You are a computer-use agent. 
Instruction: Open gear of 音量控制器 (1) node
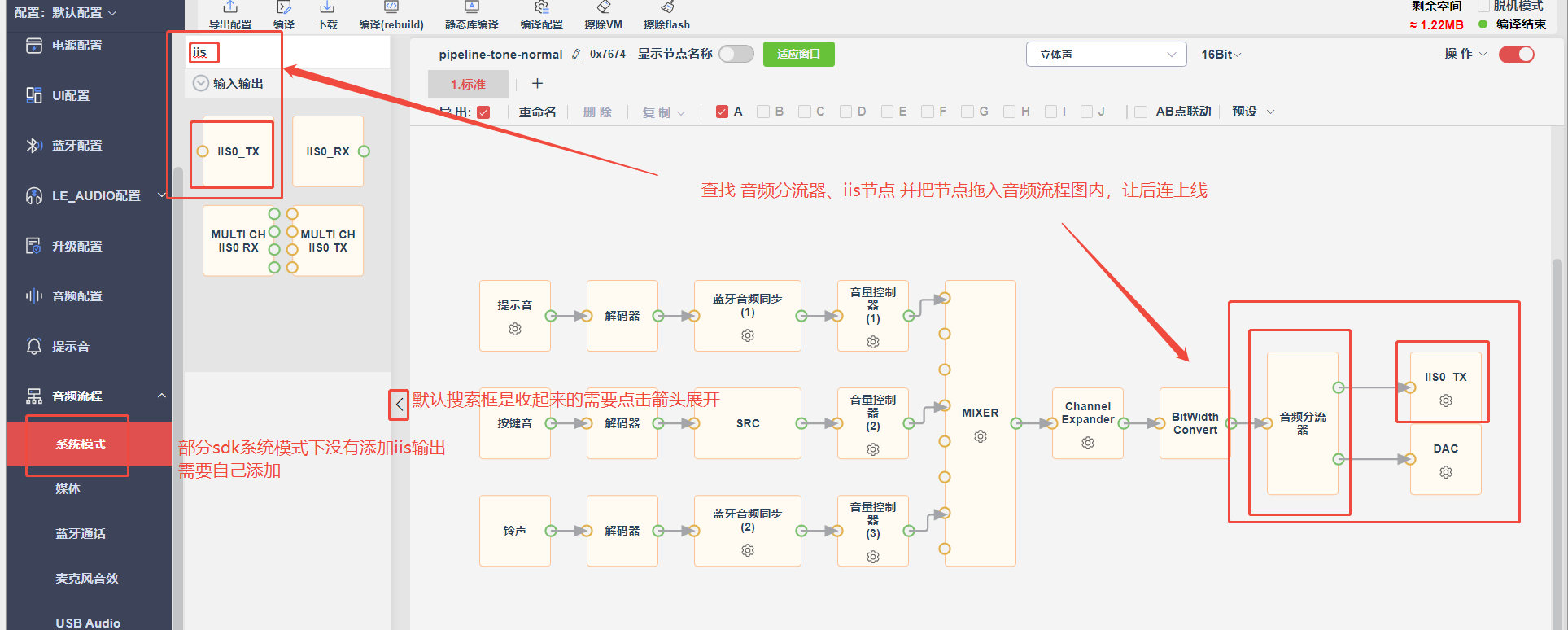point(873,342)
